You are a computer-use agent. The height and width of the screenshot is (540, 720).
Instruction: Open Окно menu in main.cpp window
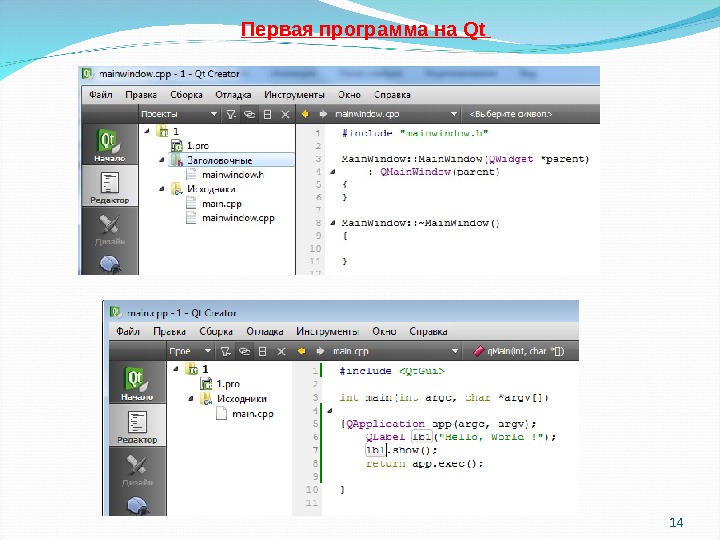coord(384,331)
